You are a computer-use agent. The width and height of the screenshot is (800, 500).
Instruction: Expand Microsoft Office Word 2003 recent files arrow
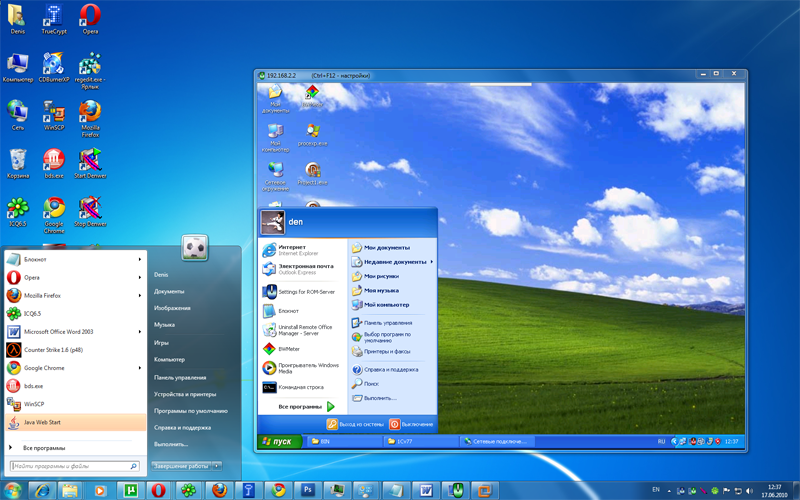[x=139, y=331]
